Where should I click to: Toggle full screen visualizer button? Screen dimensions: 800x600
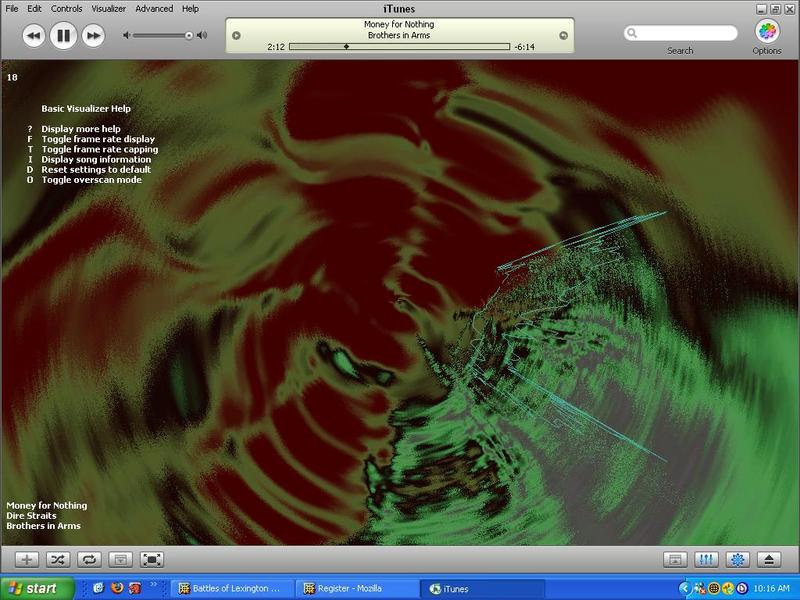coord(151,559)
